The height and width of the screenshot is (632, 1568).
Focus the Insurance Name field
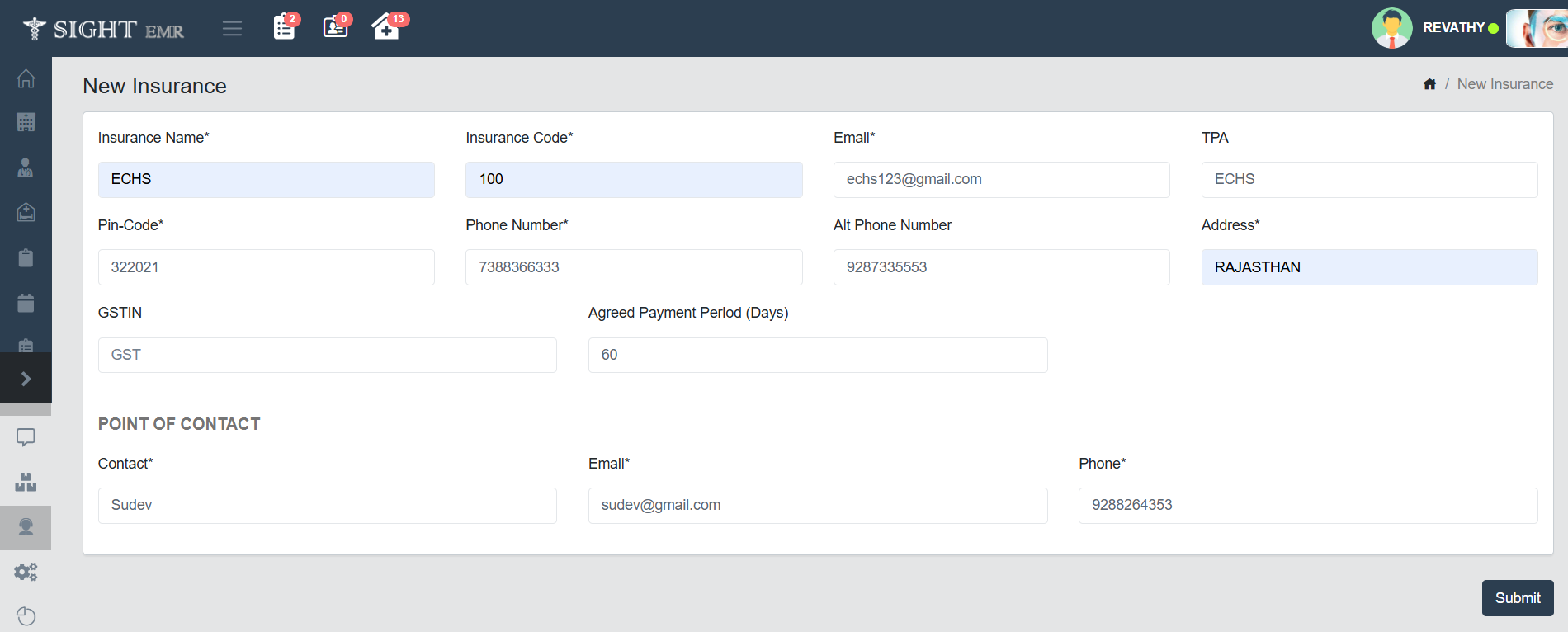coord(266,180)
